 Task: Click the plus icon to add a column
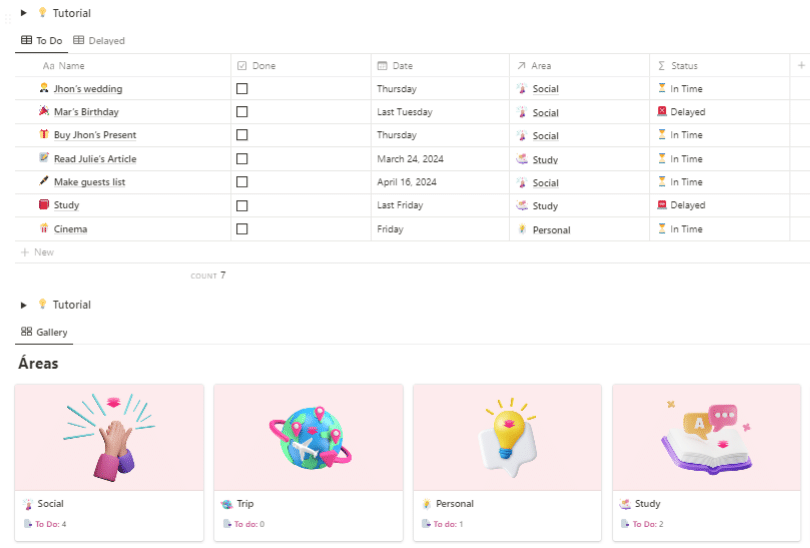[801, 65]
